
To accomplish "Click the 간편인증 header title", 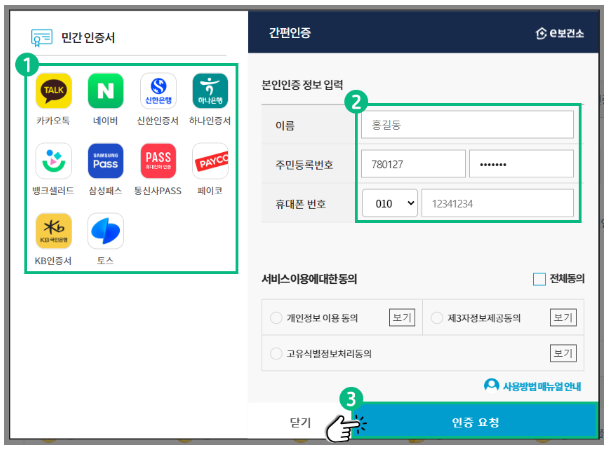I will pyautogui.click(x=290, y=32).
